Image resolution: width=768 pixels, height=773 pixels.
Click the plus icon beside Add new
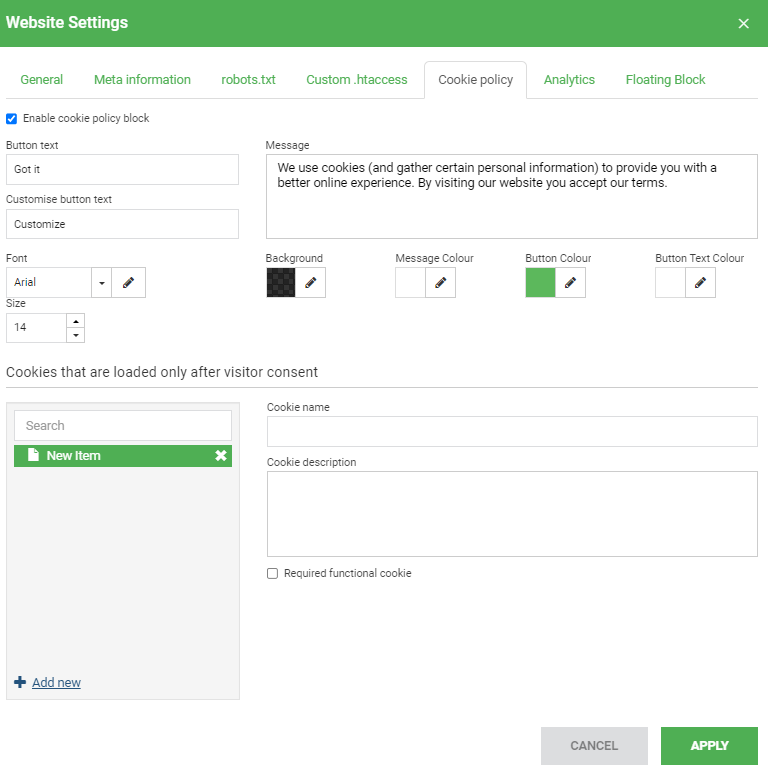20,682
